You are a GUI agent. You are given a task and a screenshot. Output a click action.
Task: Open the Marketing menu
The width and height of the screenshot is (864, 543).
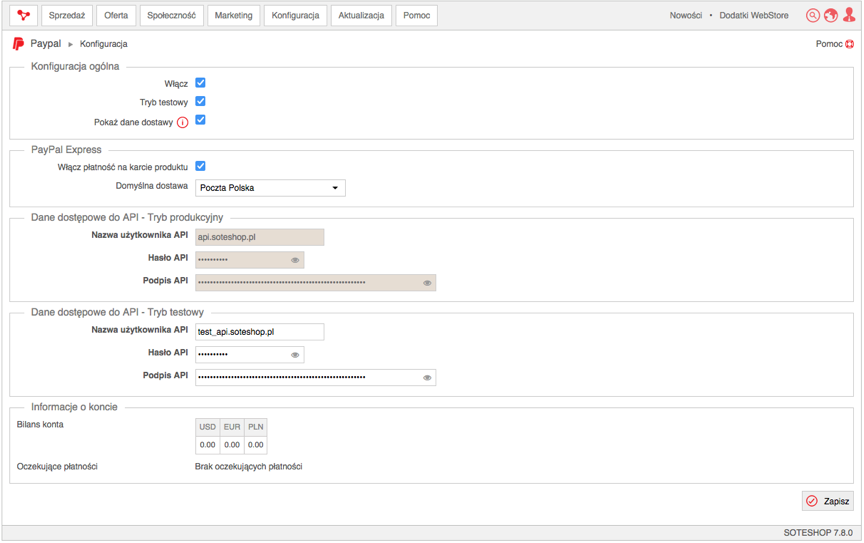(234, 15)
